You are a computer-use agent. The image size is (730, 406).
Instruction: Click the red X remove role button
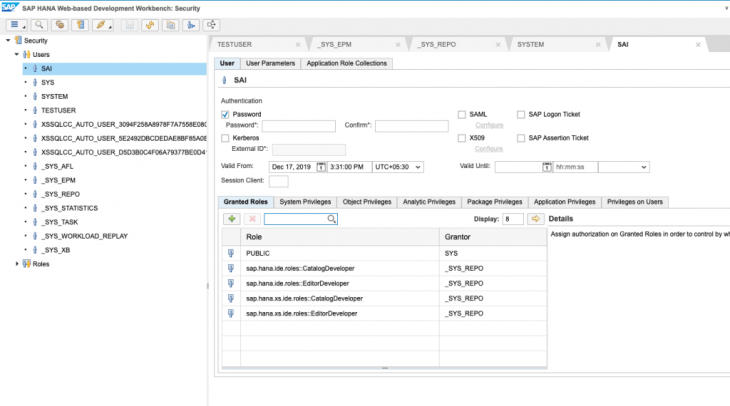coord(252,219)
